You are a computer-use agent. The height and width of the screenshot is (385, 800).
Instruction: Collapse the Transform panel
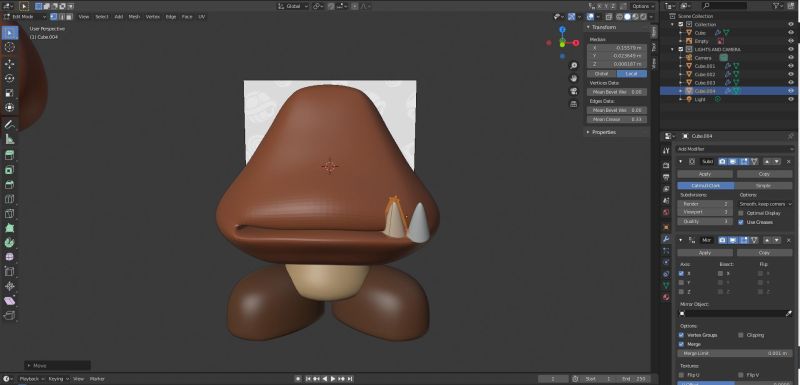click(588, 27)
